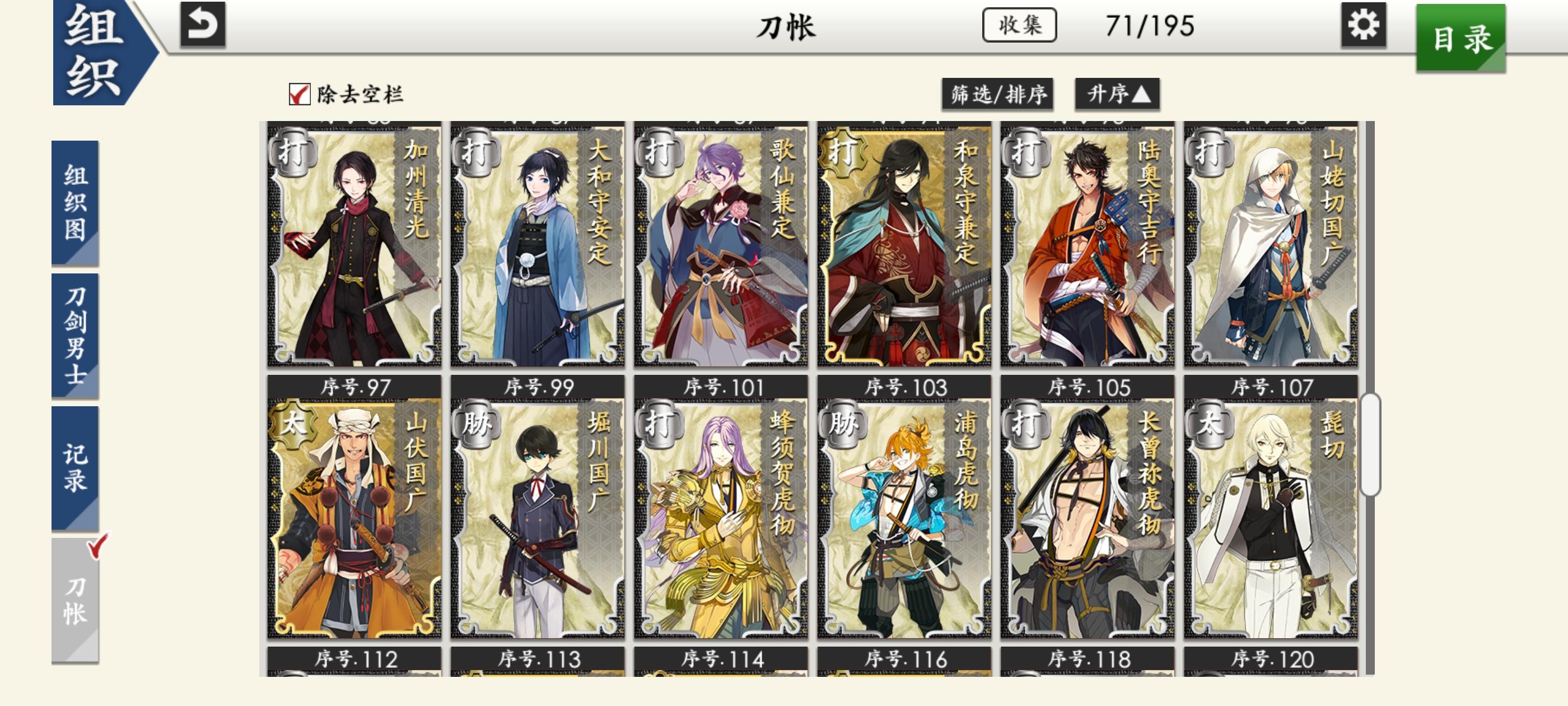Screen dimensions: 1568x706
Task: Toggle the 收集 collection filter
Action: click(1020, 25)
